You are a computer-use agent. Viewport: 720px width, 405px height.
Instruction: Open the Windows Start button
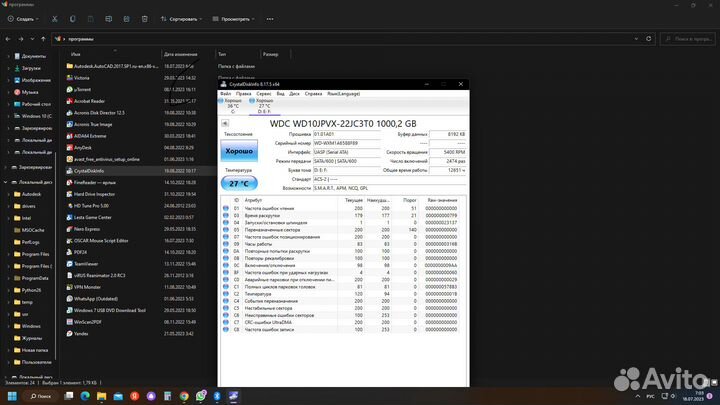(x=12, y=396)
